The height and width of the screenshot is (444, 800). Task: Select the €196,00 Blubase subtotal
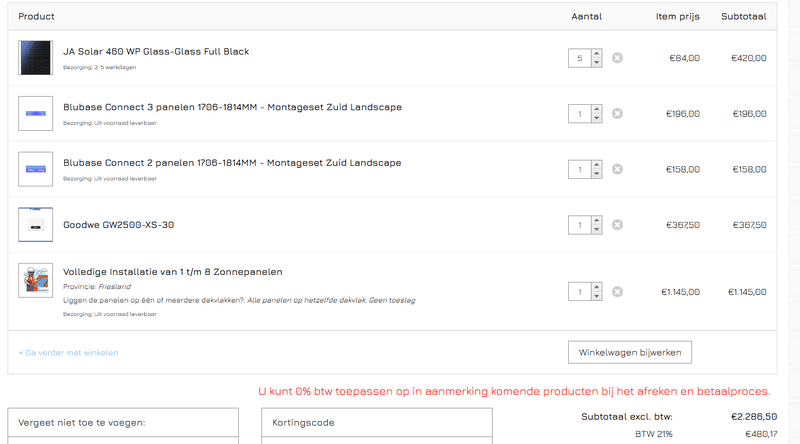tap(749, 114)
